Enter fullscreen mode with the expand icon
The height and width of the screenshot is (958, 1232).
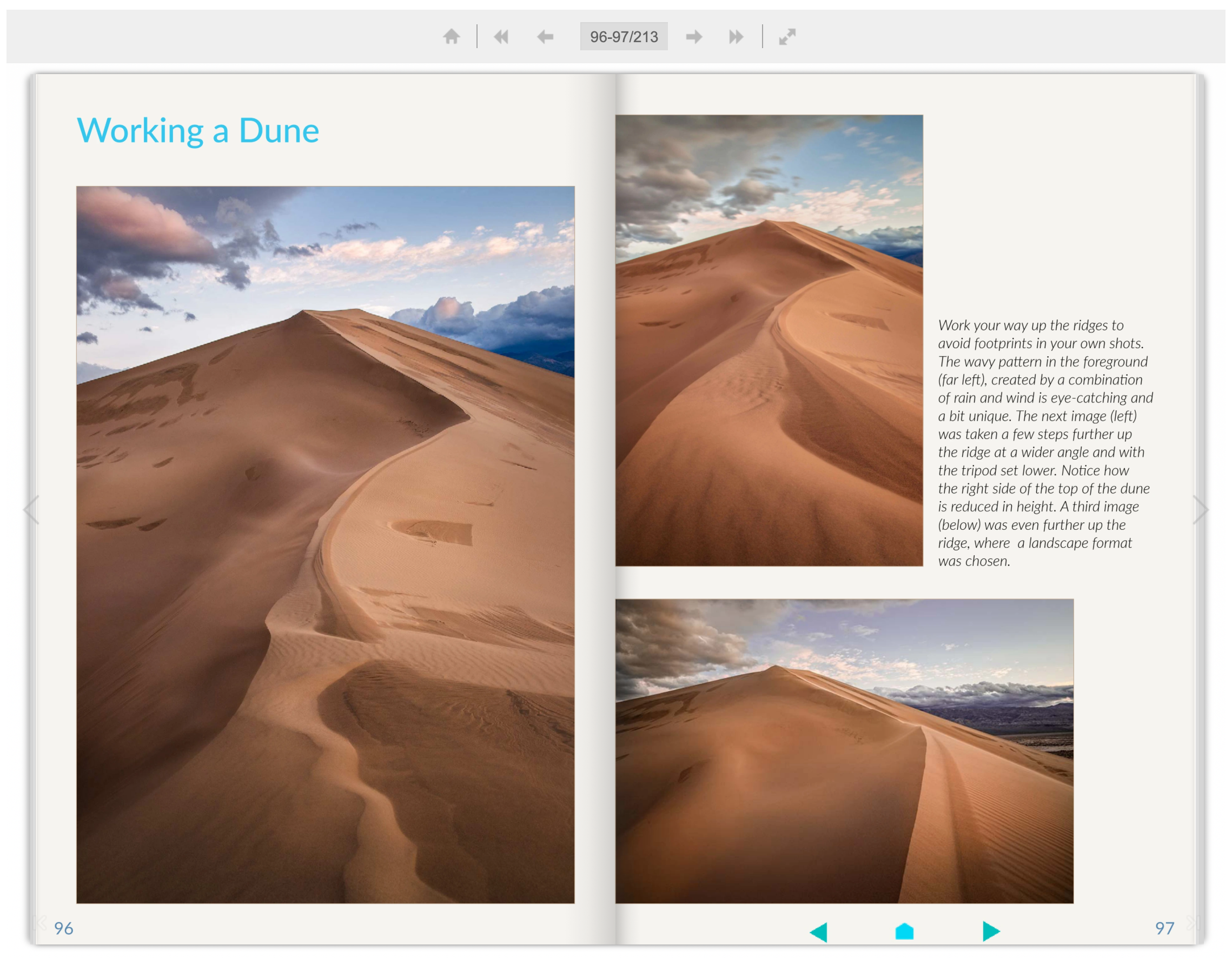point(787,37)
